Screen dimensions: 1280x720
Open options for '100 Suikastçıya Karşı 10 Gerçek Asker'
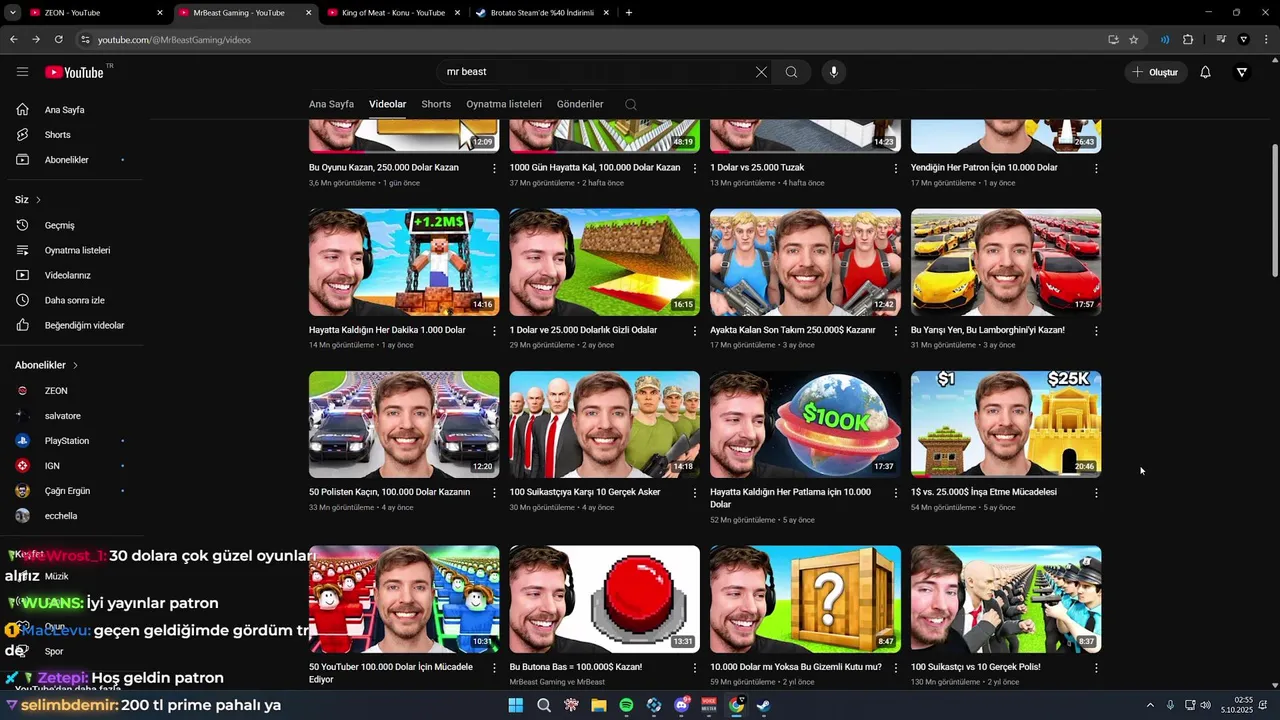pyautogui.click(x=695, y=492)
